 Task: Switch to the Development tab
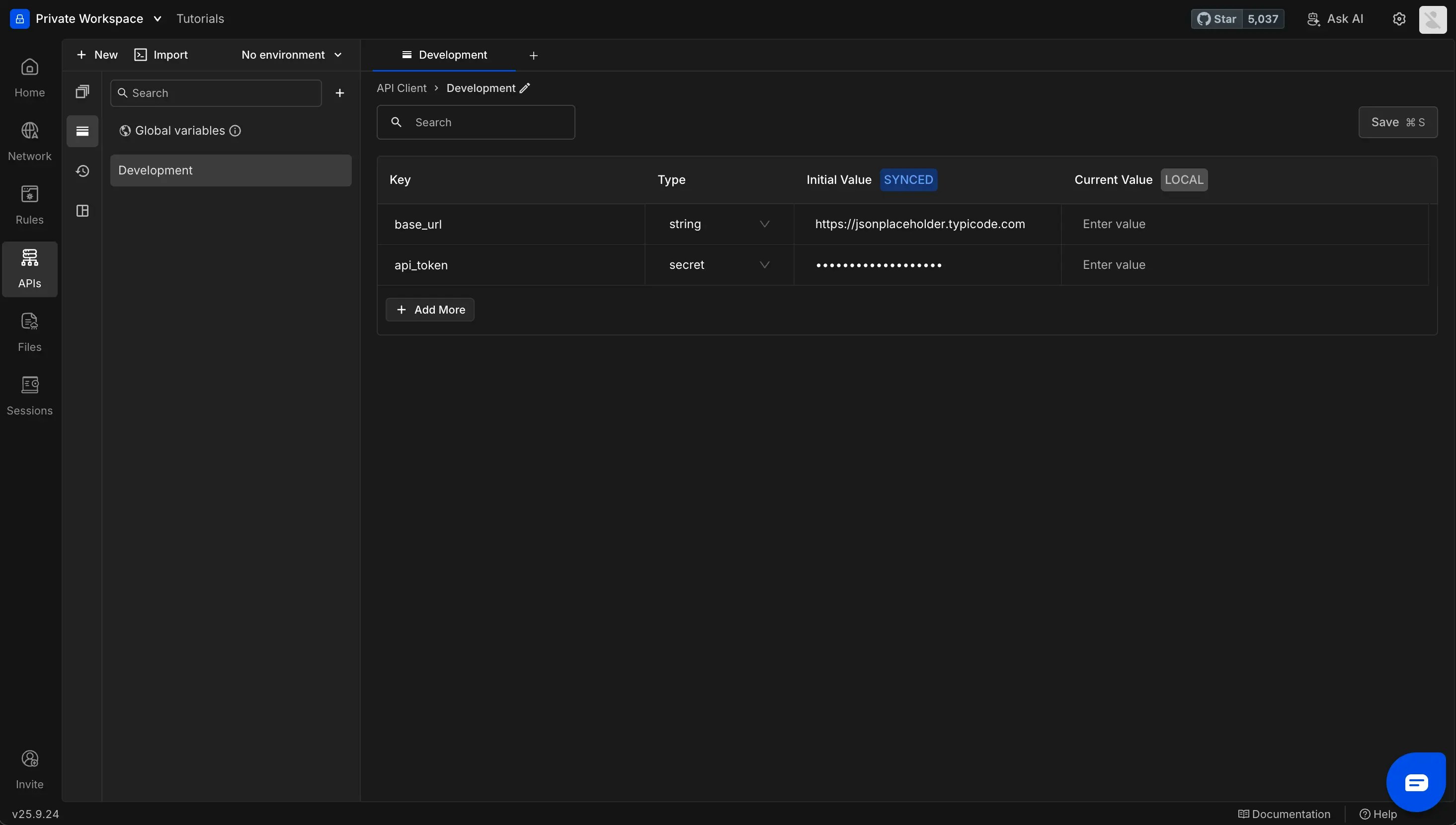click(444, 55)
